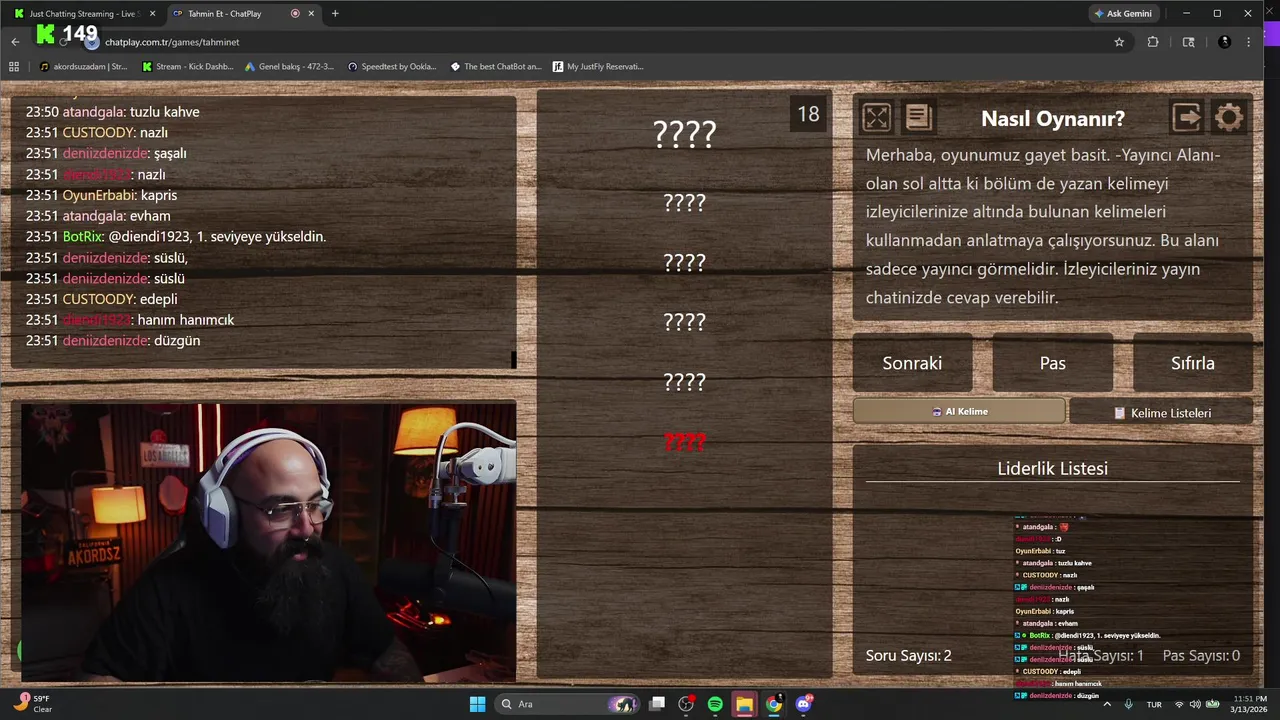This screenshot has height=720, width=1280.
Task: Click the red ???? hidden word
Action: [x=685, y=442]
